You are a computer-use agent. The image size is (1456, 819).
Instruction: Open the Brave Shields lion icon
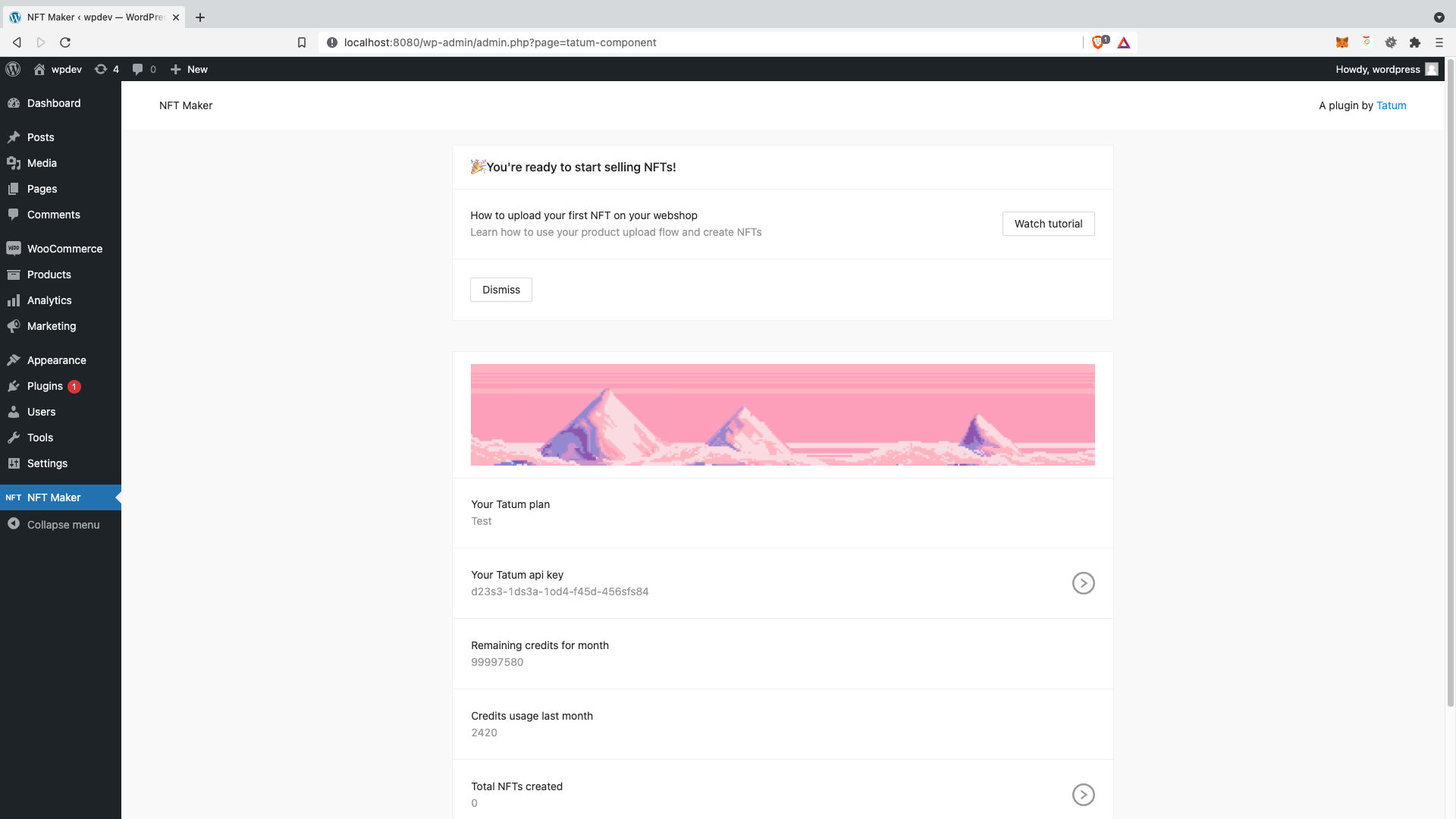(x=1098, y=42)
